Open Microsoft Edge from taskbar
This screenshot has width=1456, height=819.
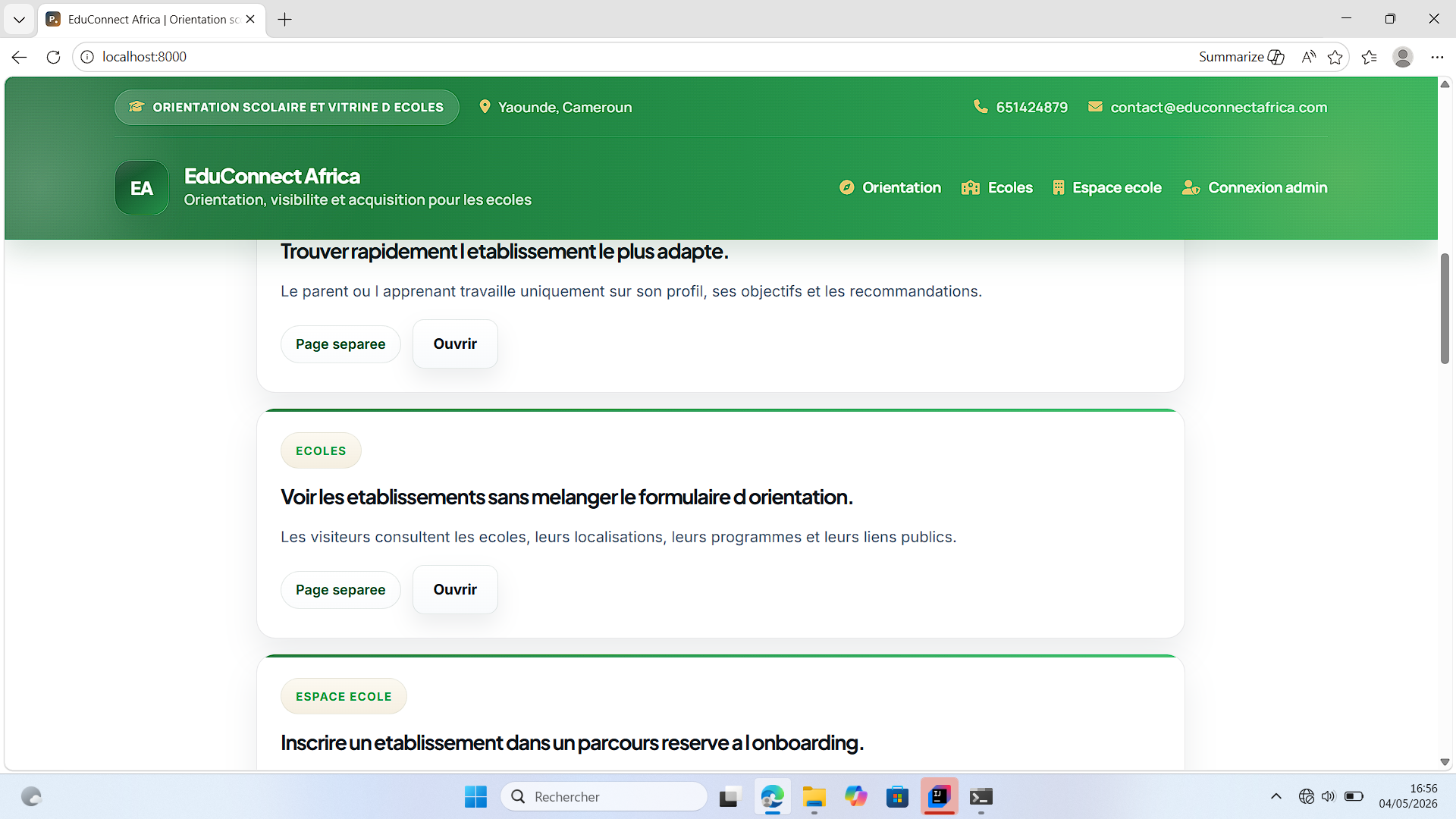(772, 796)
